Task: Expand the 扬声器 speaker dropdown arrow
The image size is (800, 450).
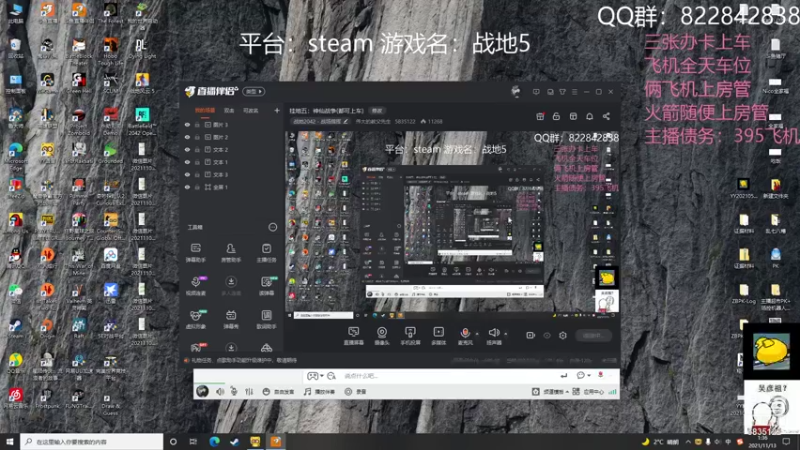Action: coord(506,334)
